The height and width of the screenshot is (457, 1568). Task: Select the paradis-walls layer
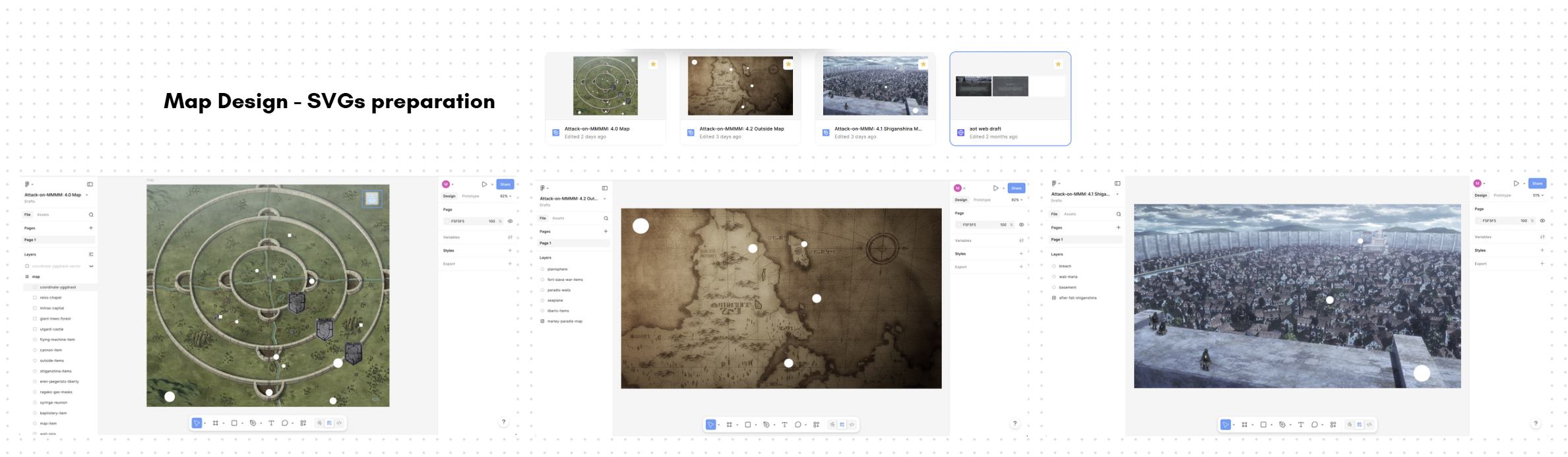pos(559,290)
